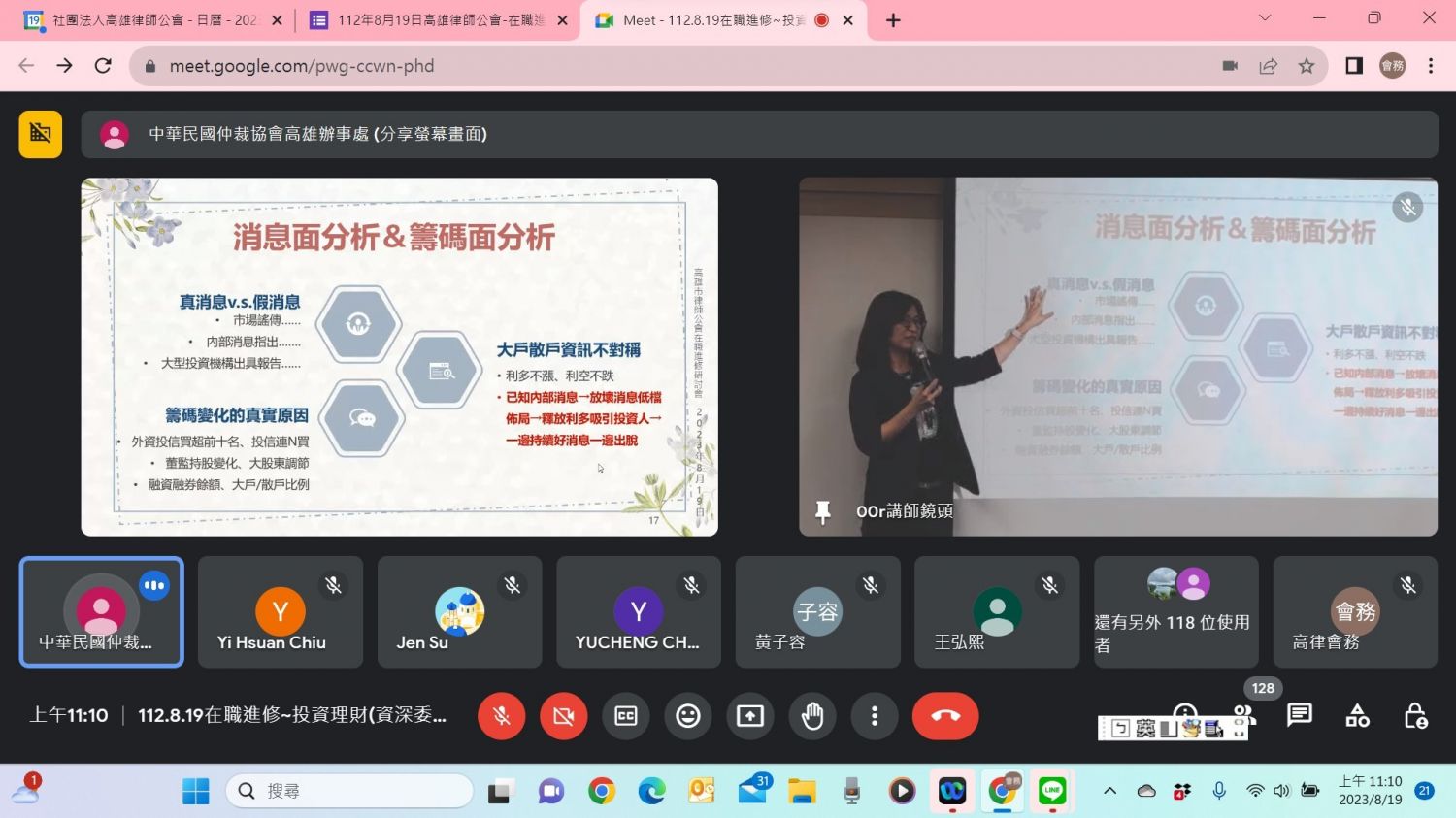Reload the Meet page

[x=103, y=66]
